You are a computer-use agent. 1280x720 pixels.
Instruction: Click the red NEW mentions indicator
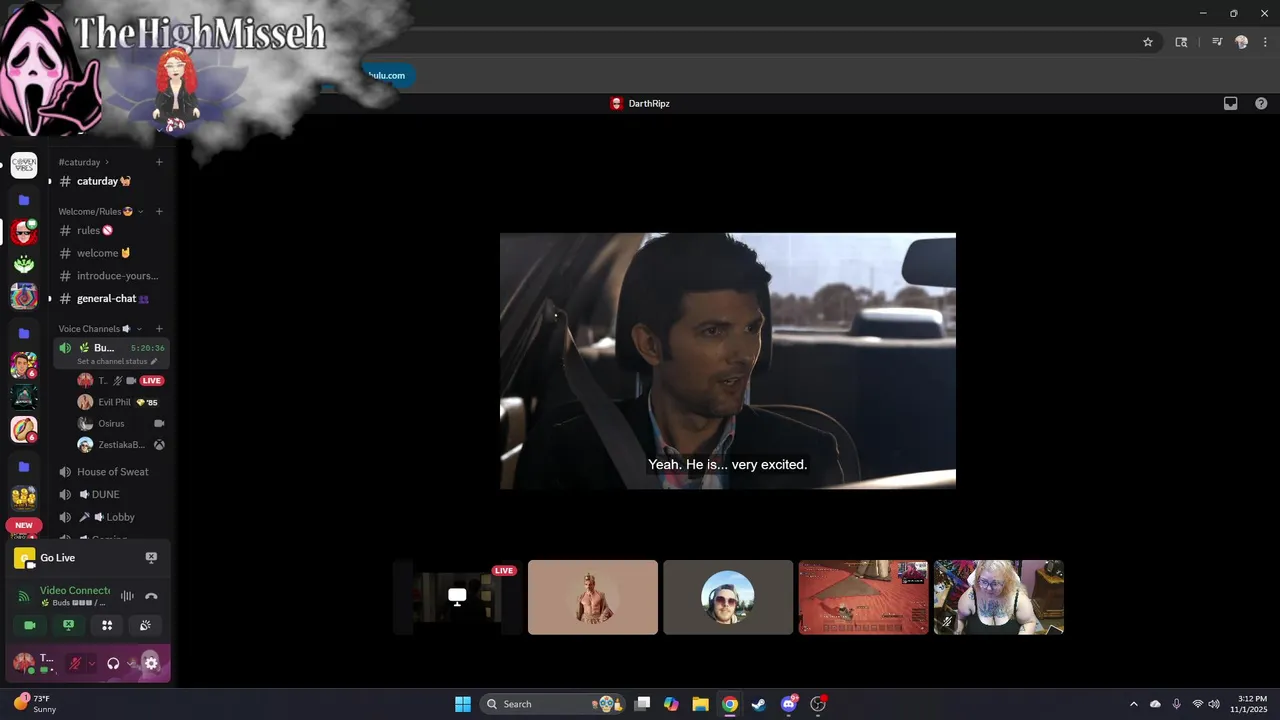click(24, 525)
